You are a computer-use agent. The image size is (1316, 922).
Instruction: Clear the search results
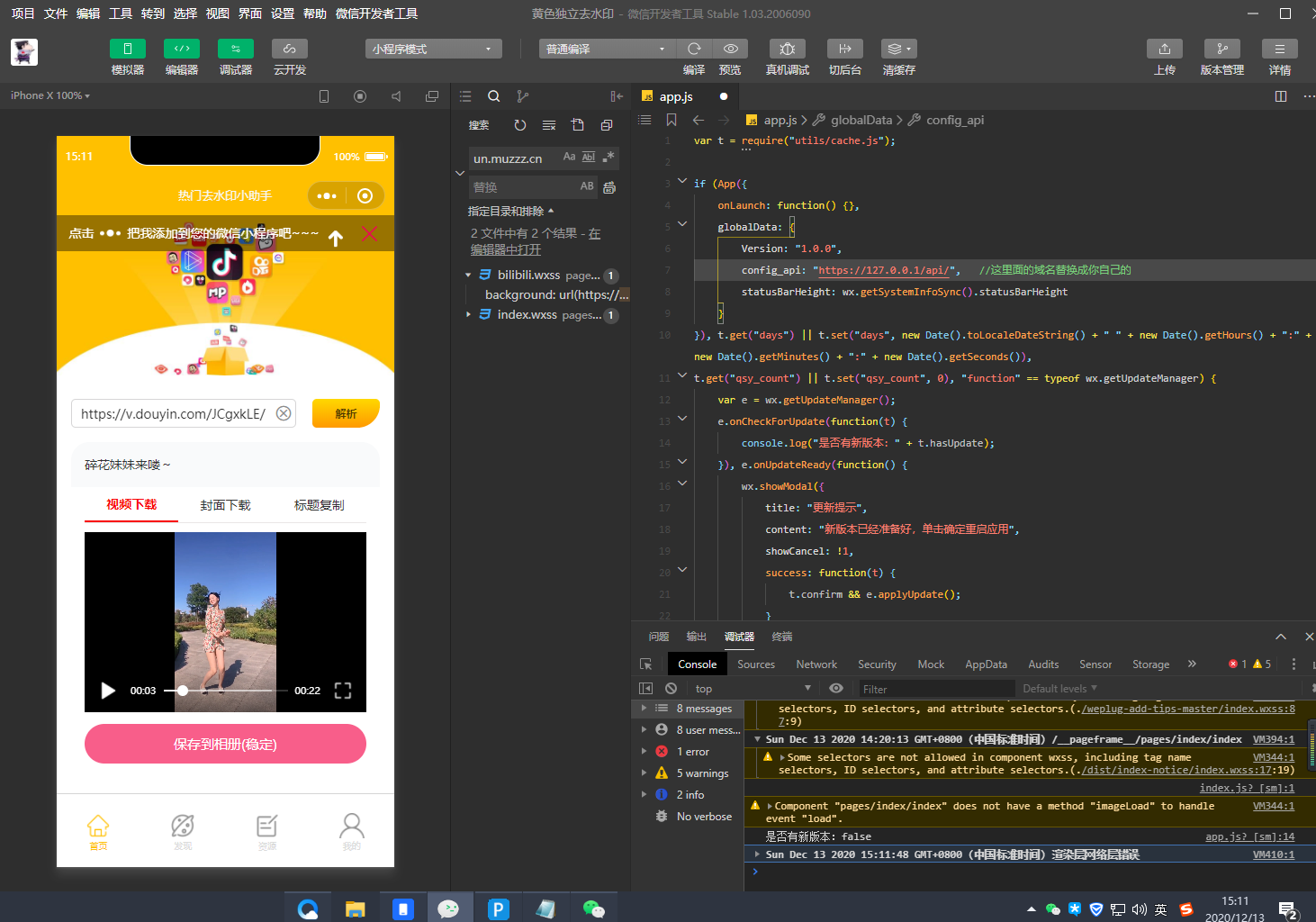[549, 125]
